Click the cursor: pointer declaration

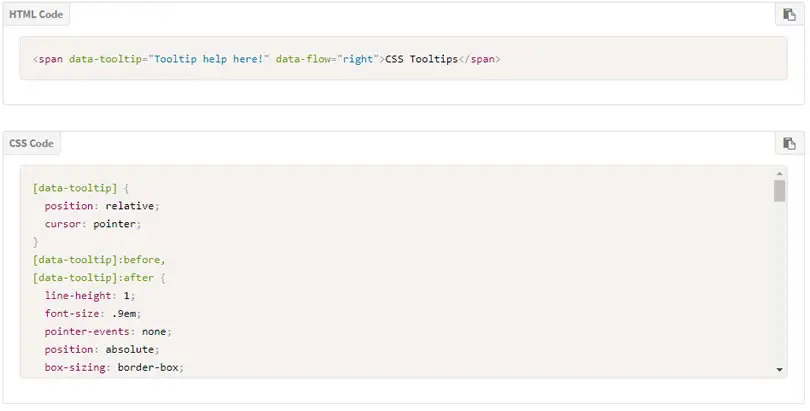[92, 224]
